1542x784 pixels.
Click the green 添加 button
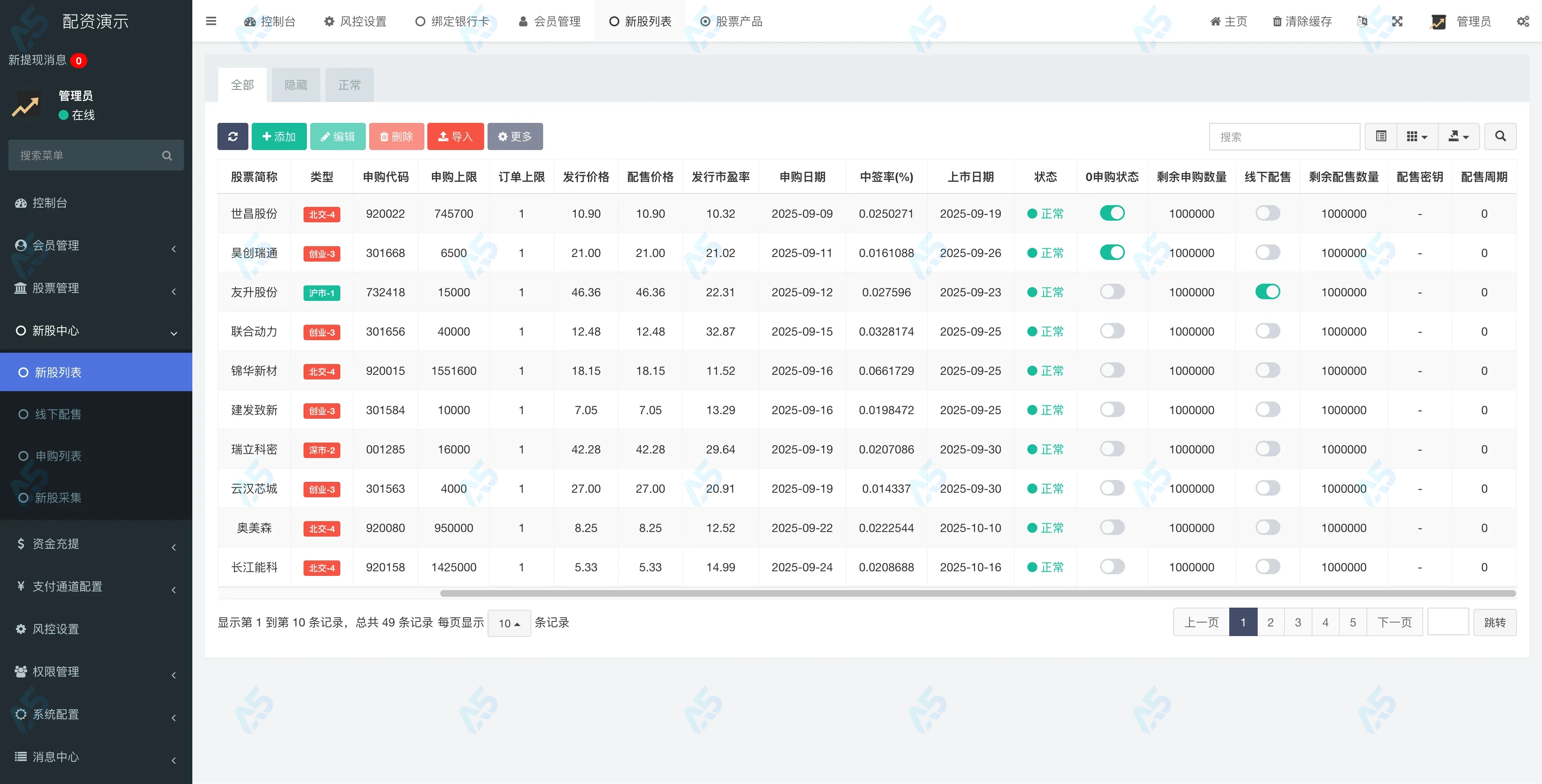pos(279,137)
